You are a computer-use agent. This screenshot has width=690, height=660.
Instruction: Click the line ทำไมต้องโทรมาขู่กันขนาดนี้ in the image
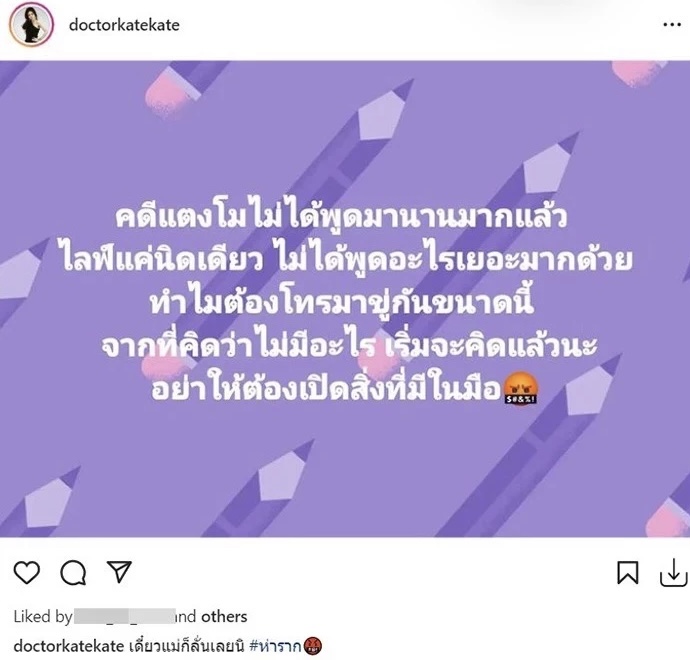(342, 301)
